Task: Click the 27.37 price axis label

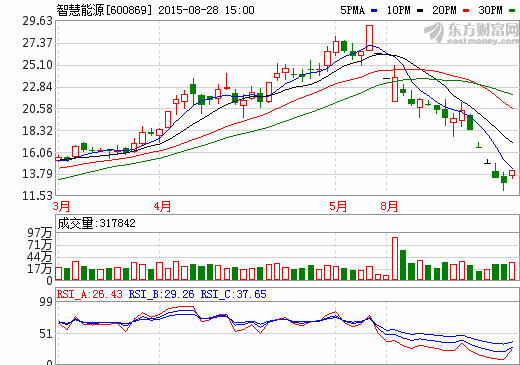Action: 38,43
